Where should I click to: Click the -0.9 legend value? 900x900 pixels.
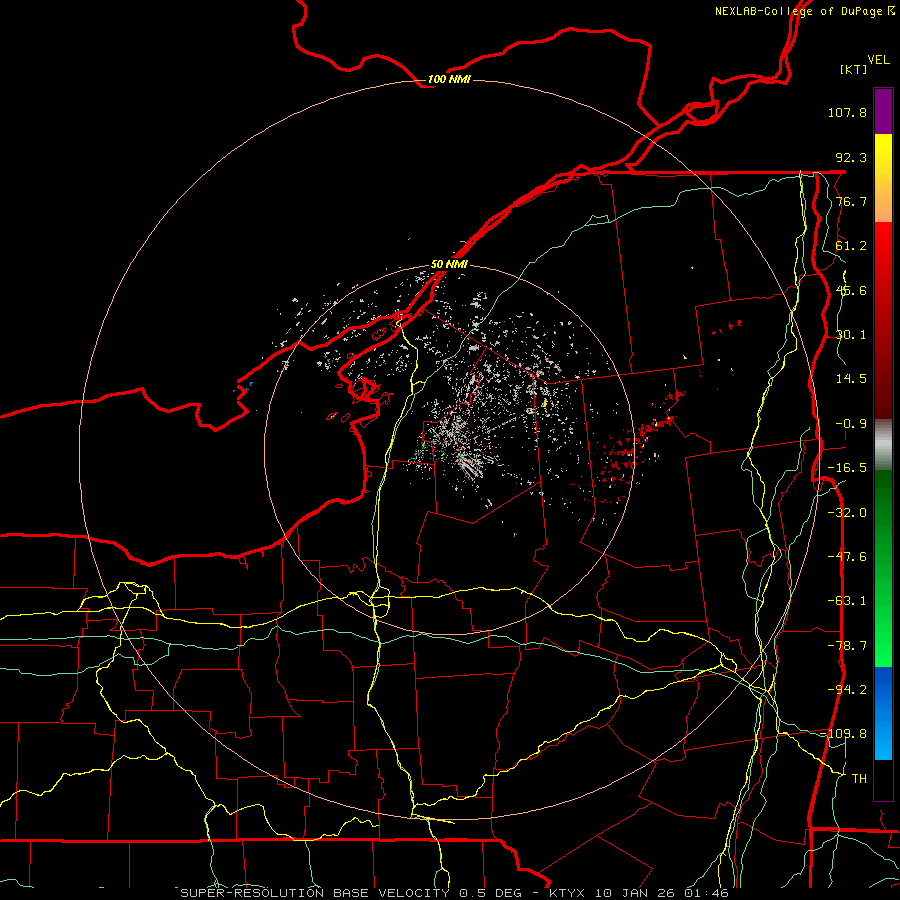(x=851, y=424)
